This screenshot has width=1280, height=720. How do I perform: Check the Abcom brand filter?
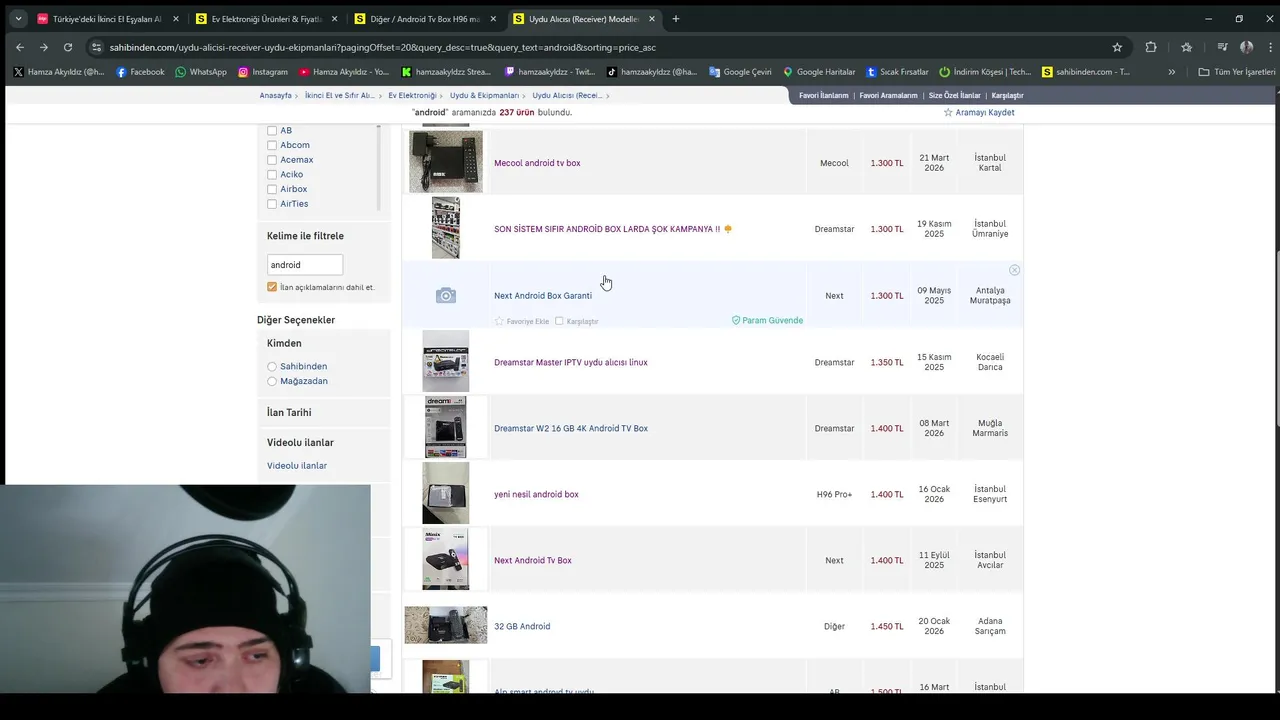tap(272, 145)
